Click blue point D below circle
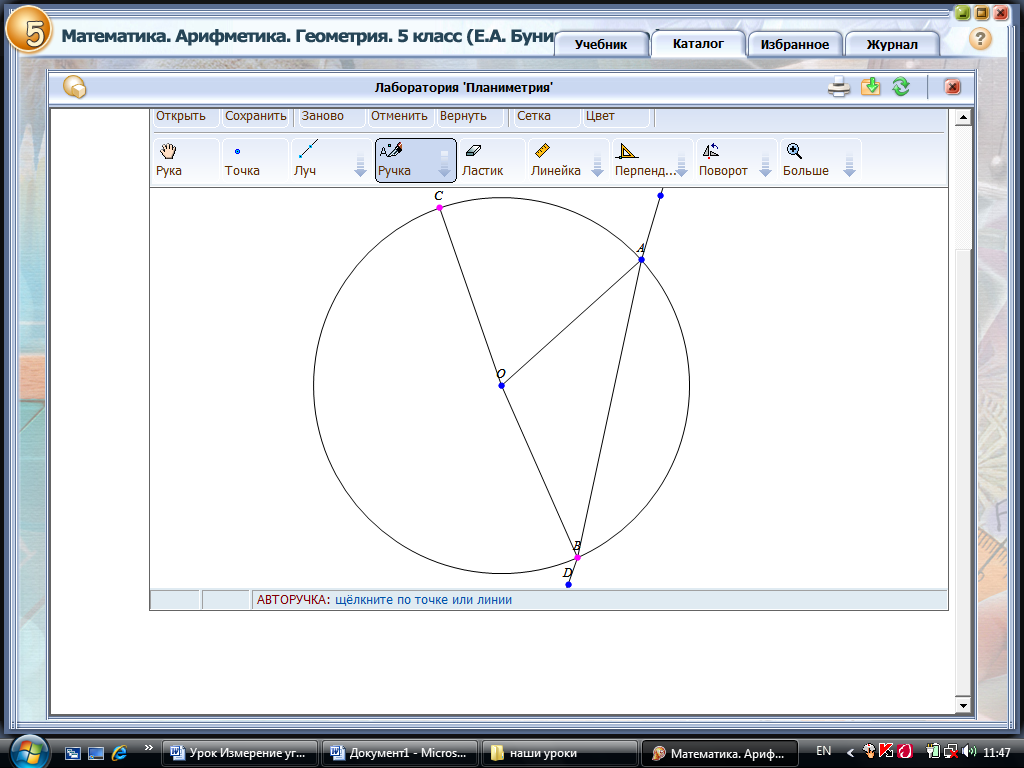This screenshot has width=1024, height=768. (568, 584)
